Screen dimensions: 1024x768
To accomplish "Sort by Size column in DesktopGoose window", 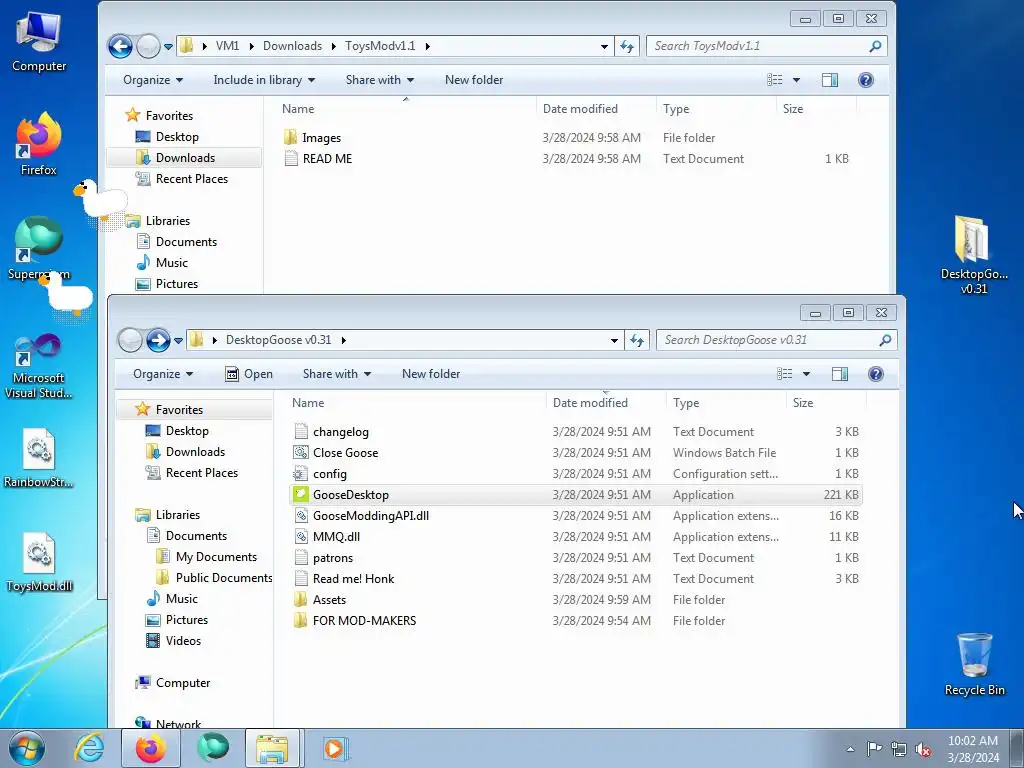I will point(803,403).
